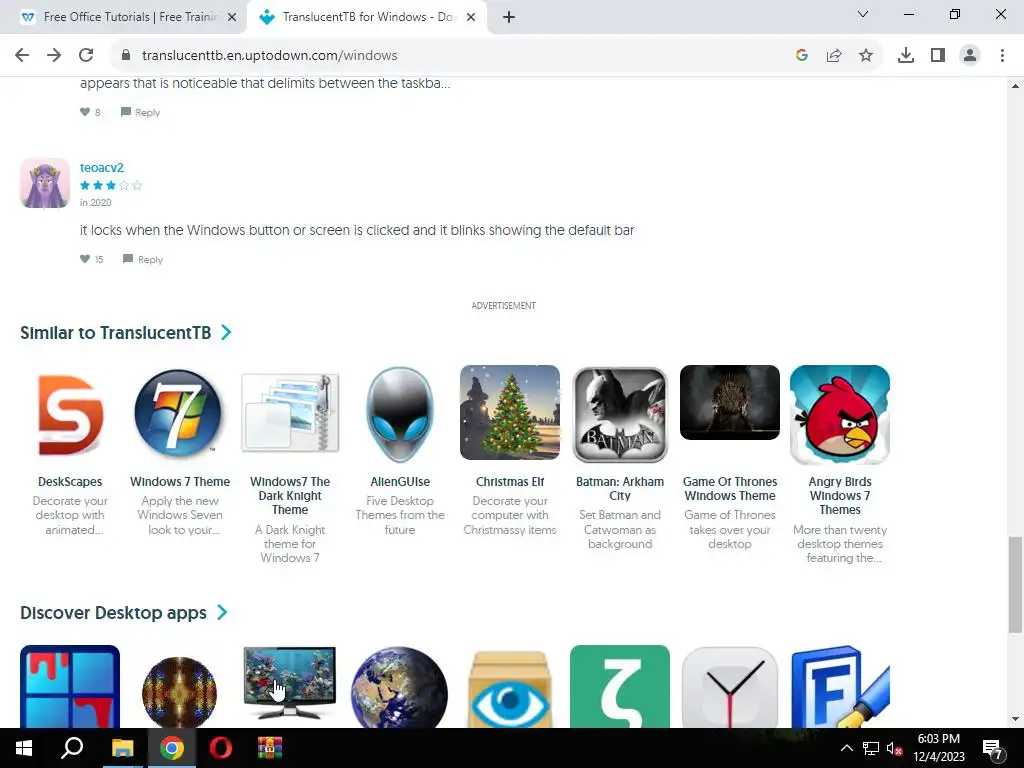Open teoacv2 user profile link
This screenshot has height=768, width=1024.
102,168
